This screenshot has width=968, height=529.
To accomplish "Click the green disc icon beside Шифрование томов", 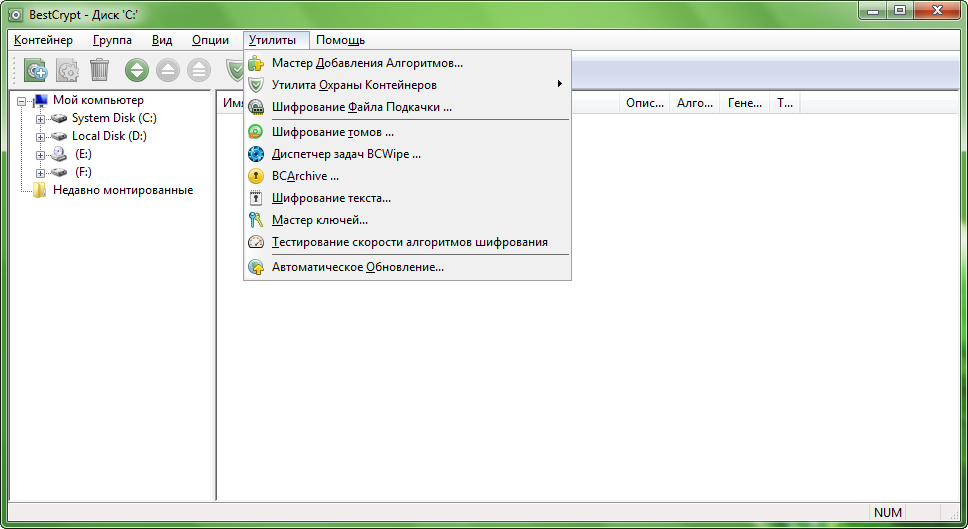I will click(256, 132).
